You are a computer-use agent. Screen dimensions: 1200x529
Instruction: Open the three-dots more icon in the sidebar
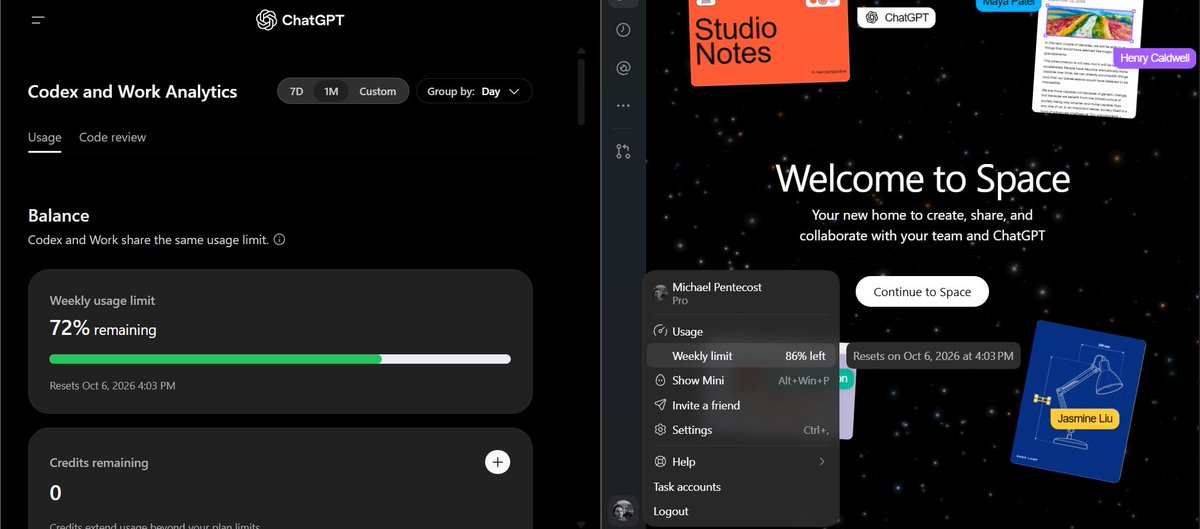[x=623, y=105]
